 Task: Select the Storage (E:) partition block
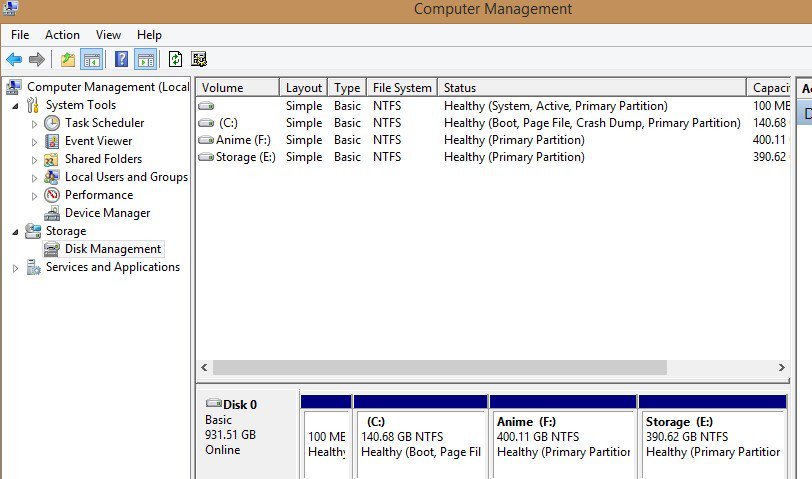(x=713, y=437)
